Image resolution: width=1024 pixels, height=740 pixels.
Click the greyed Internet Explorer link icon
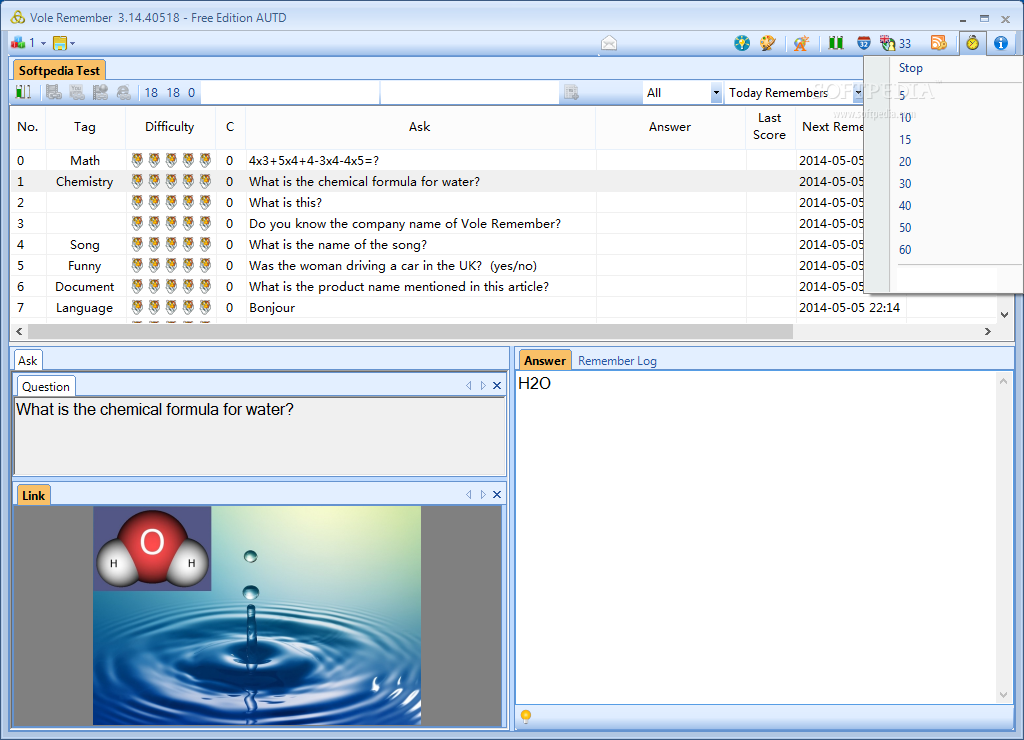123,92
